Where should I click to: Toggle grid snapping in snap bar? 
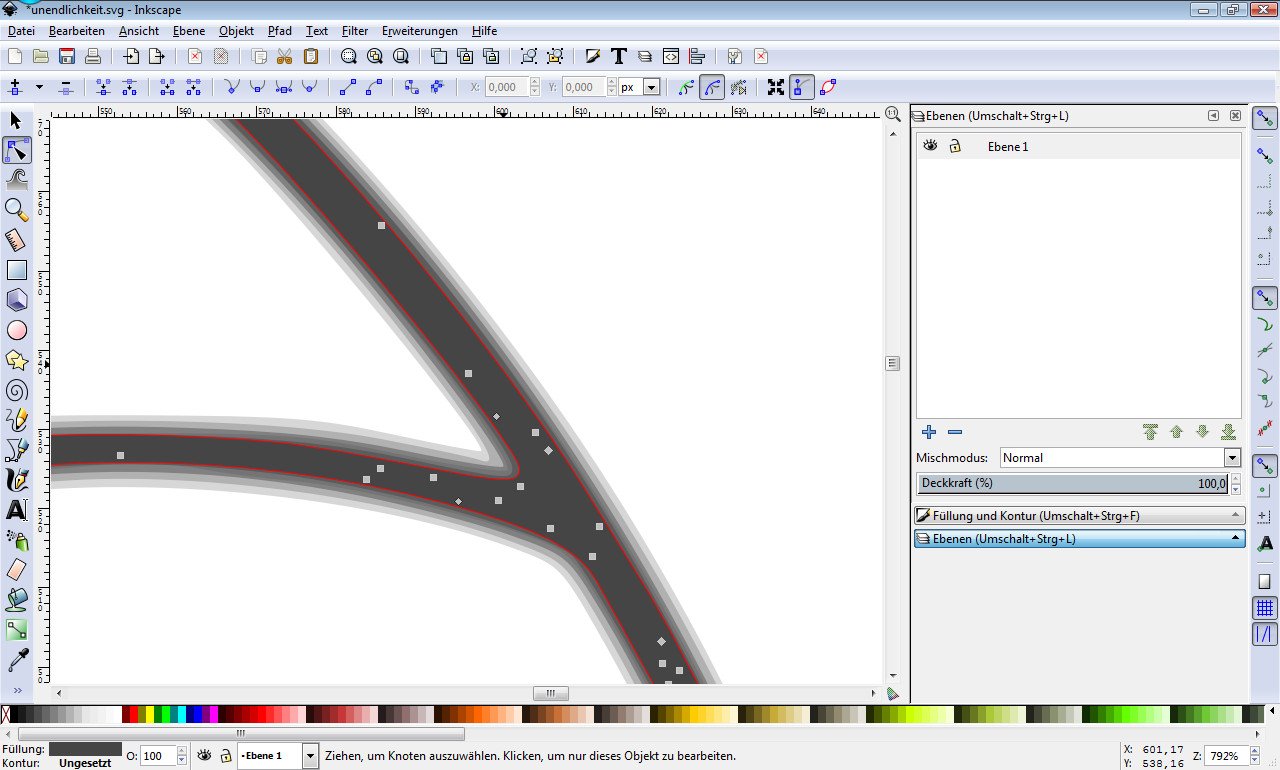(x=1265, y=608)
